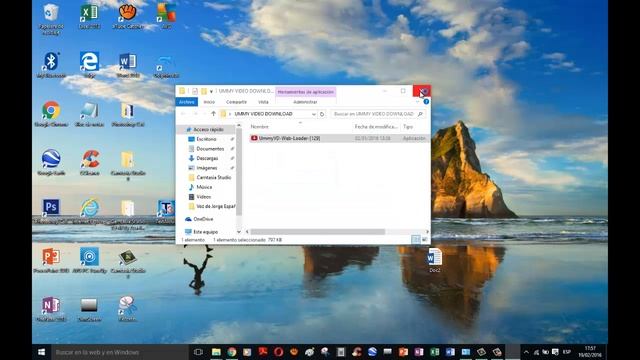The width and height of the screenshot is (640, 360).
Task: Launch Google Chrome from the desktop
Action: coord(51,113)
